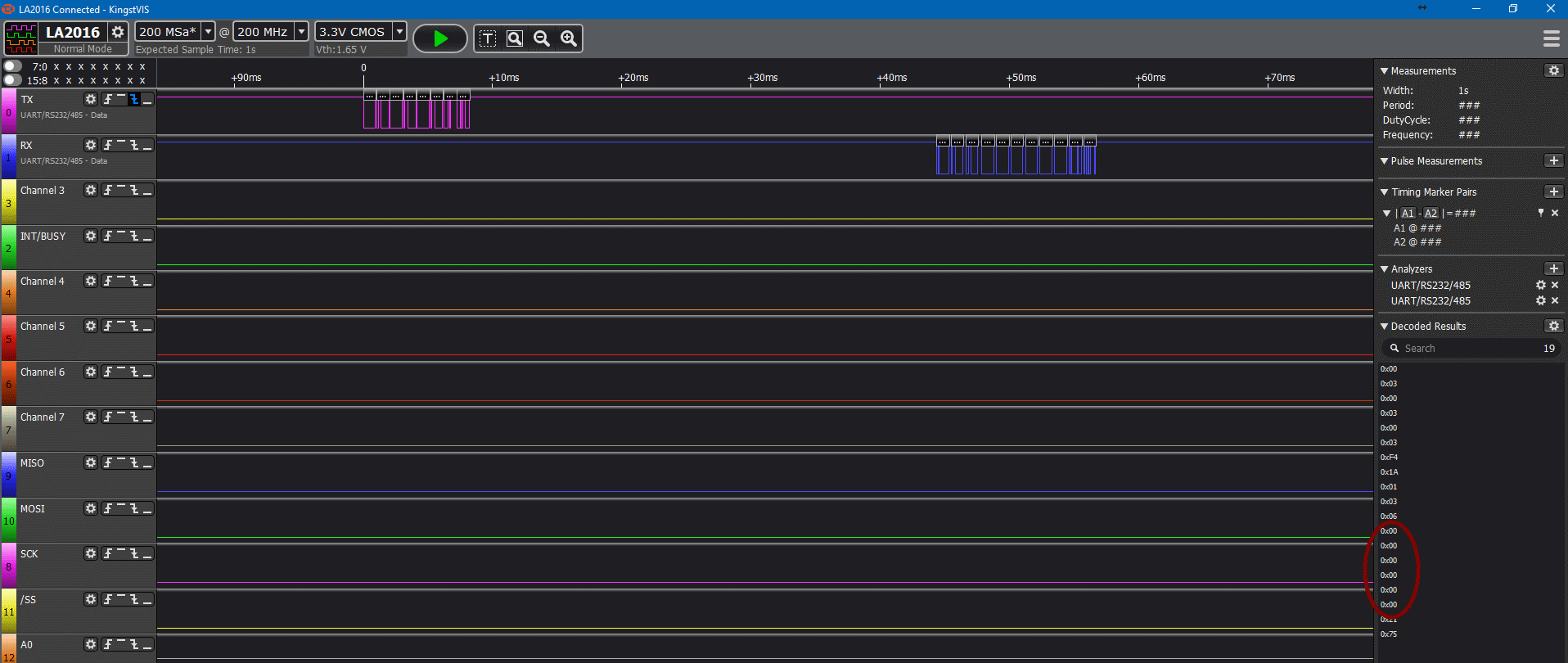Select decoded value 0x1A in results
The width and height of the screenshot is (1568, 663).
pyautogui.click(x=1389, y=472)
